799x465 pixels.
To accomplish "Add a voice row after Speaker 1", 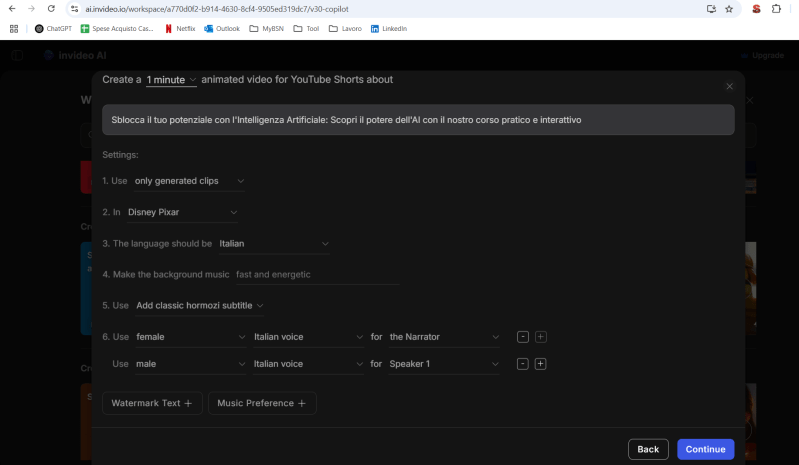I will [540, 363].
